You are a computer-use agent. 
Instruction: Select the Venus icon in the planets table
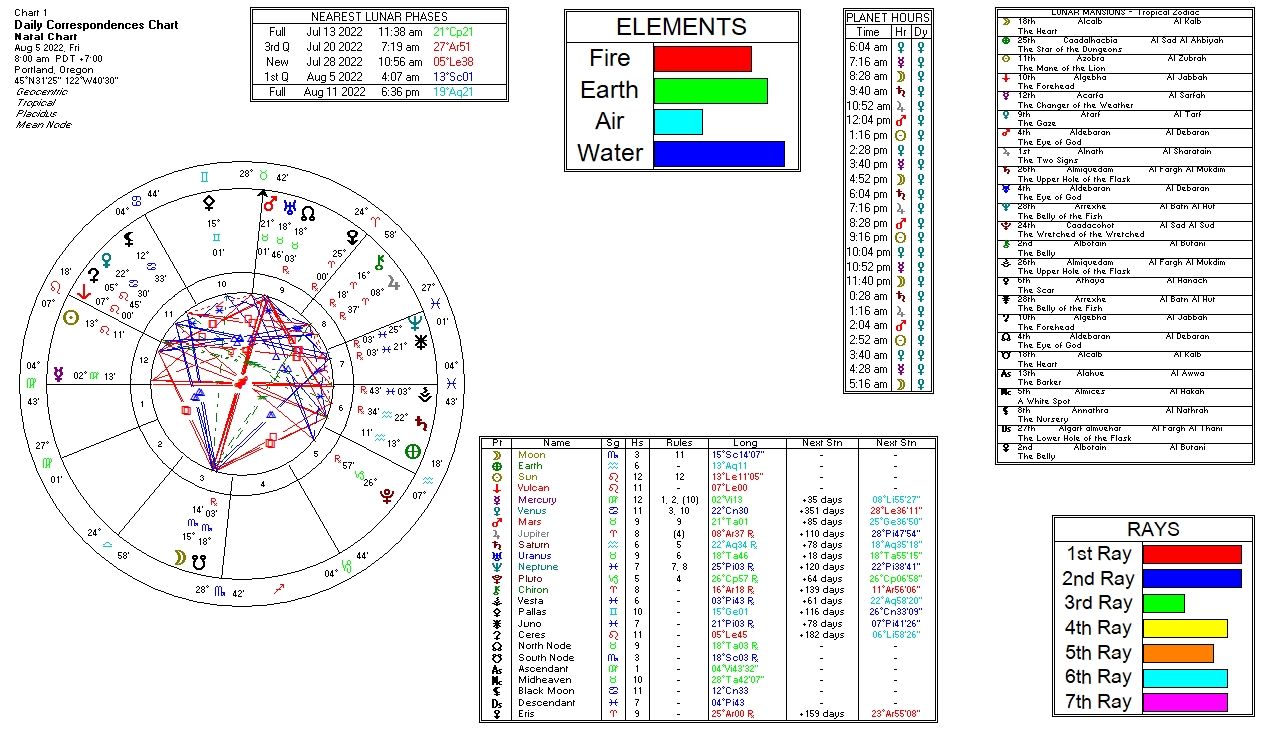[499, 511]
